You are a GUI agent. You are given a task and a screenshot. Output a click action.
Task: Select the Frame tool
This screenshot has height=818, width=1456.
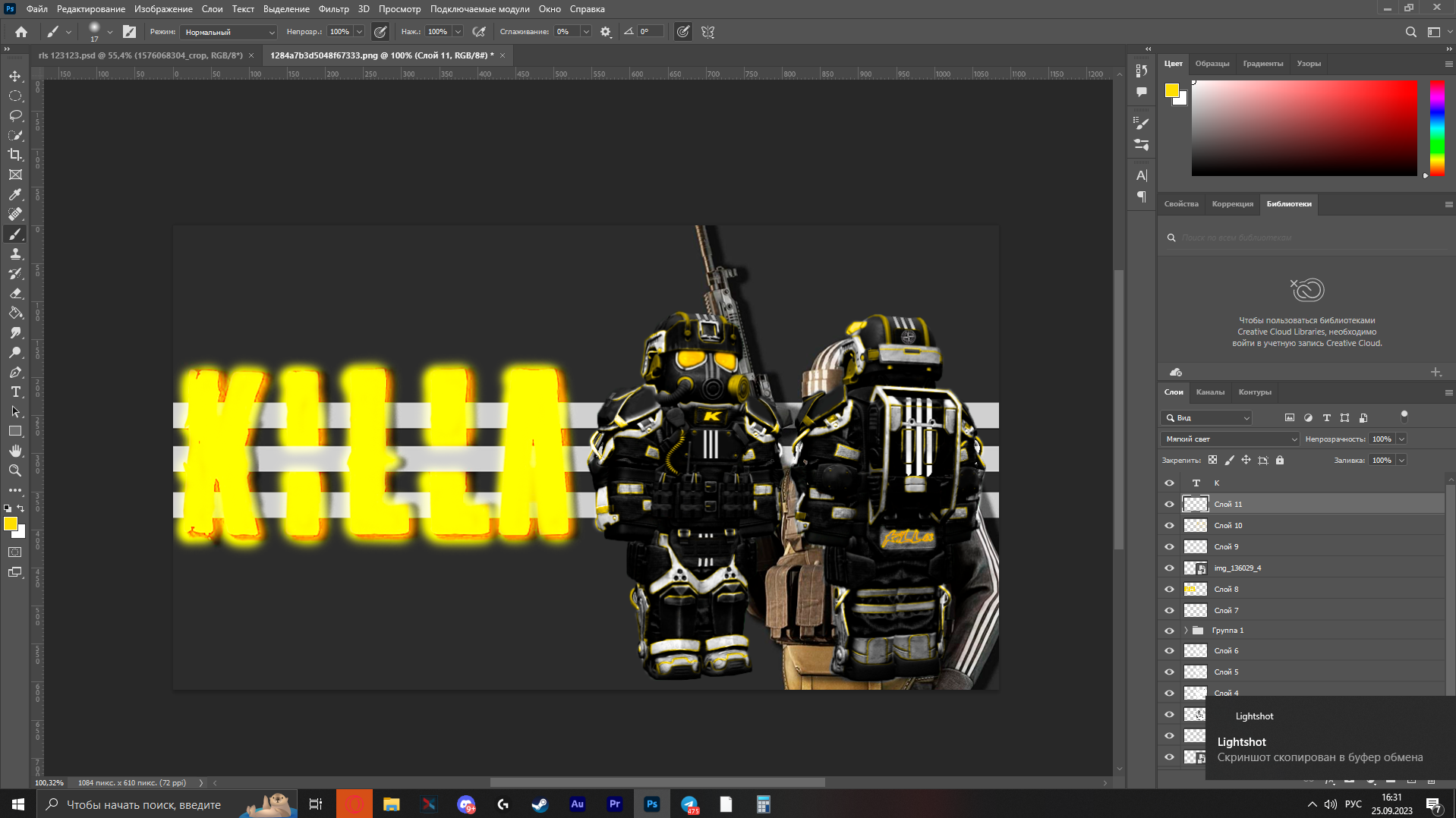pyautogui.click(x=15, y=175)
